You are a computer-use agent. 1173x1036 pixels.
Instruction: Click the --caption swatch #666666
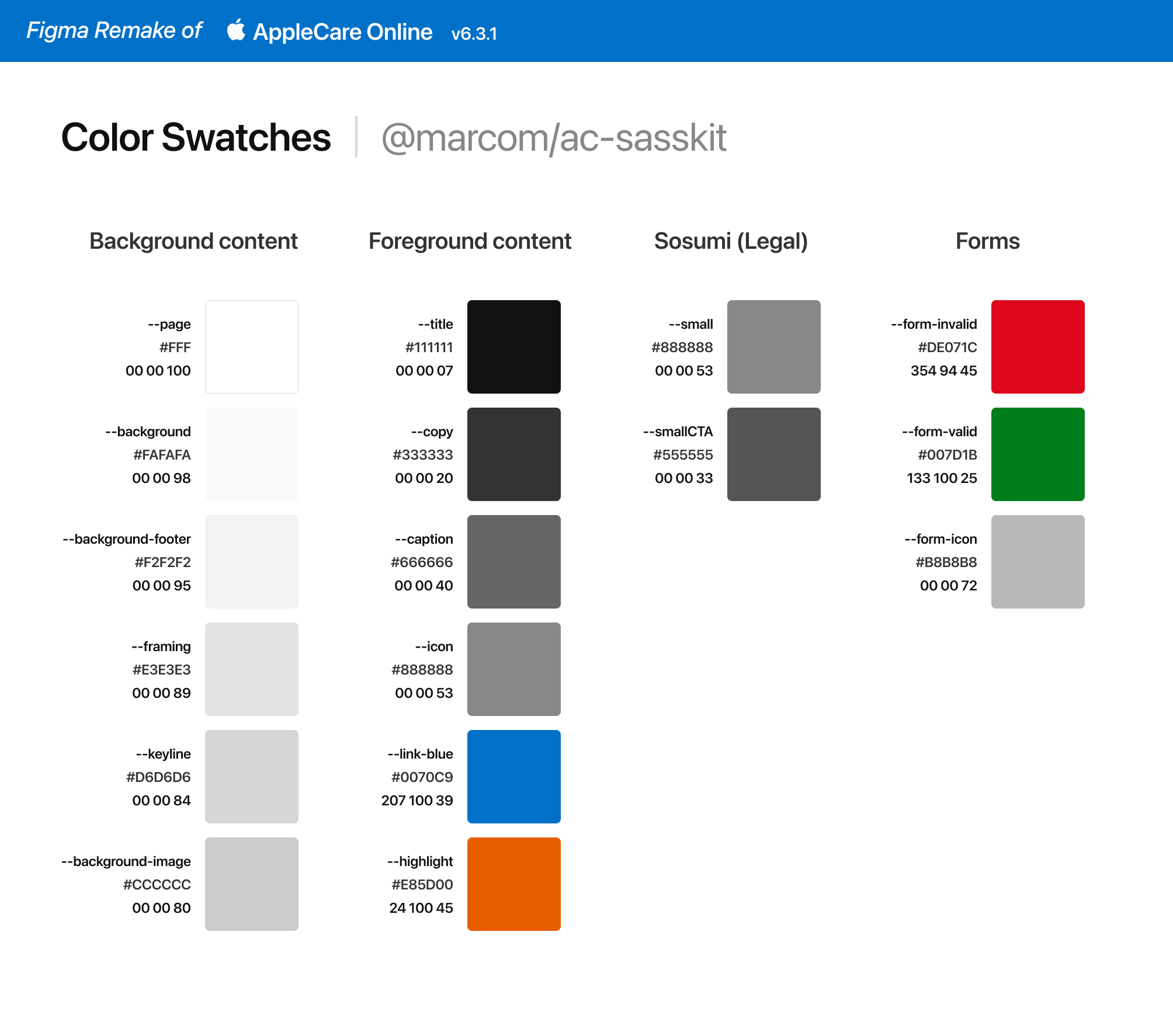513,561
